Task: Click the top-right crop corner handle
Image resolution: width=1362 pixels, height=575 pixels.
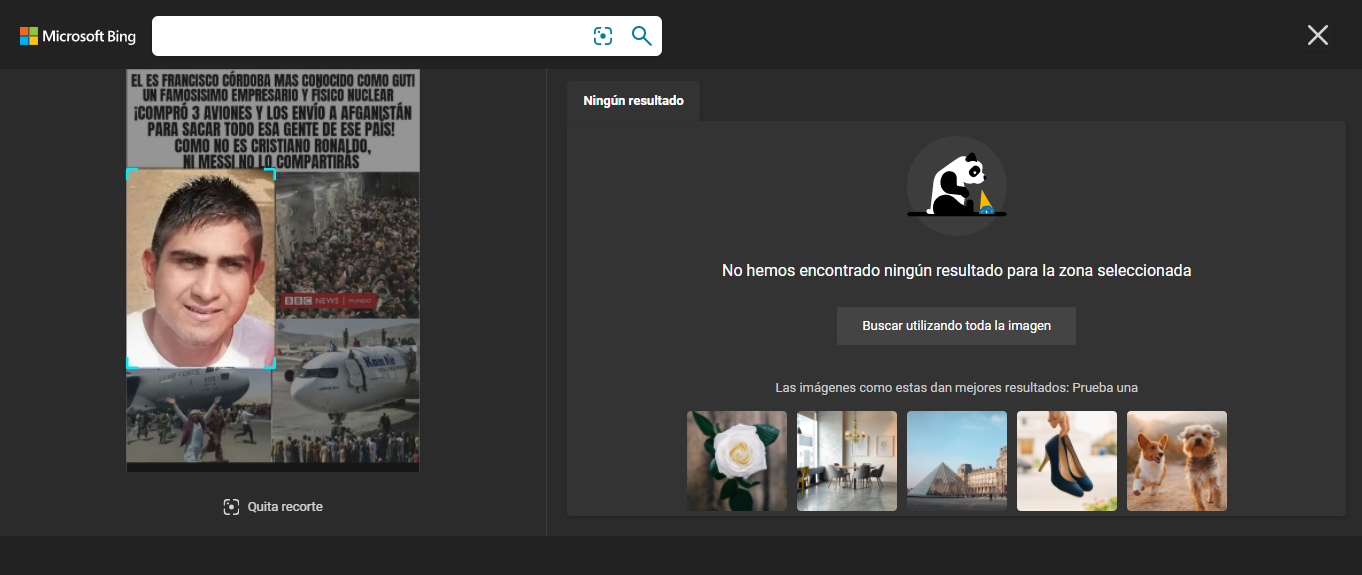Action: tap(272, 172)
